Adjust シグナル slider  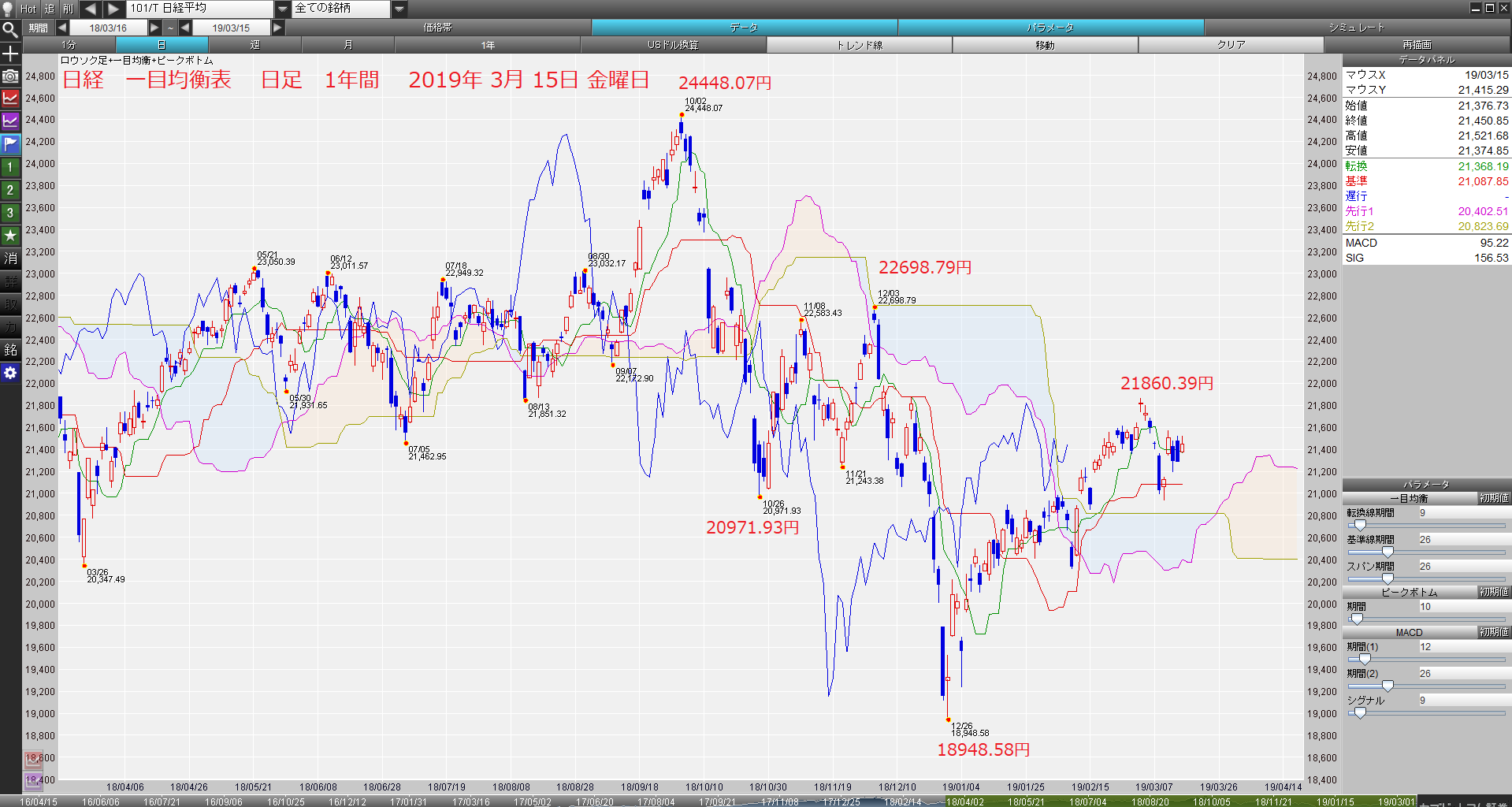[x=1426, y=712]
